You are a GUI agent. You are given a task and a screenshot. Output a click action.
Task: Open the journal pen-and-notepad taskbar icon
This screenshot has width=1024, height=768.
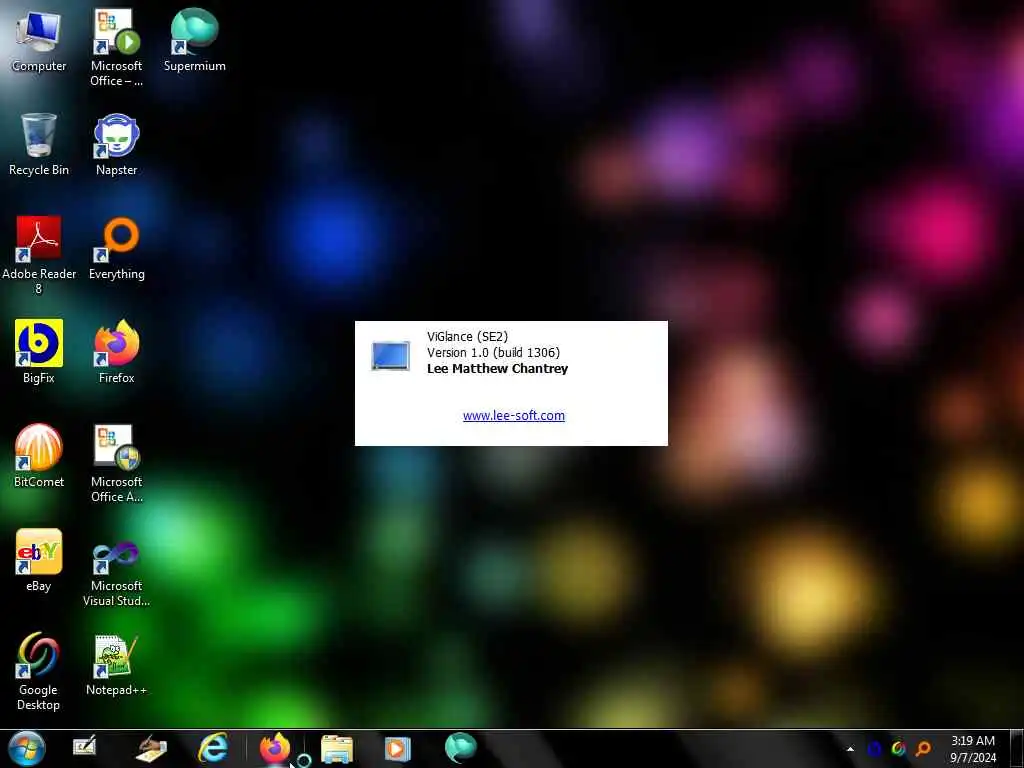pos(151,748)
